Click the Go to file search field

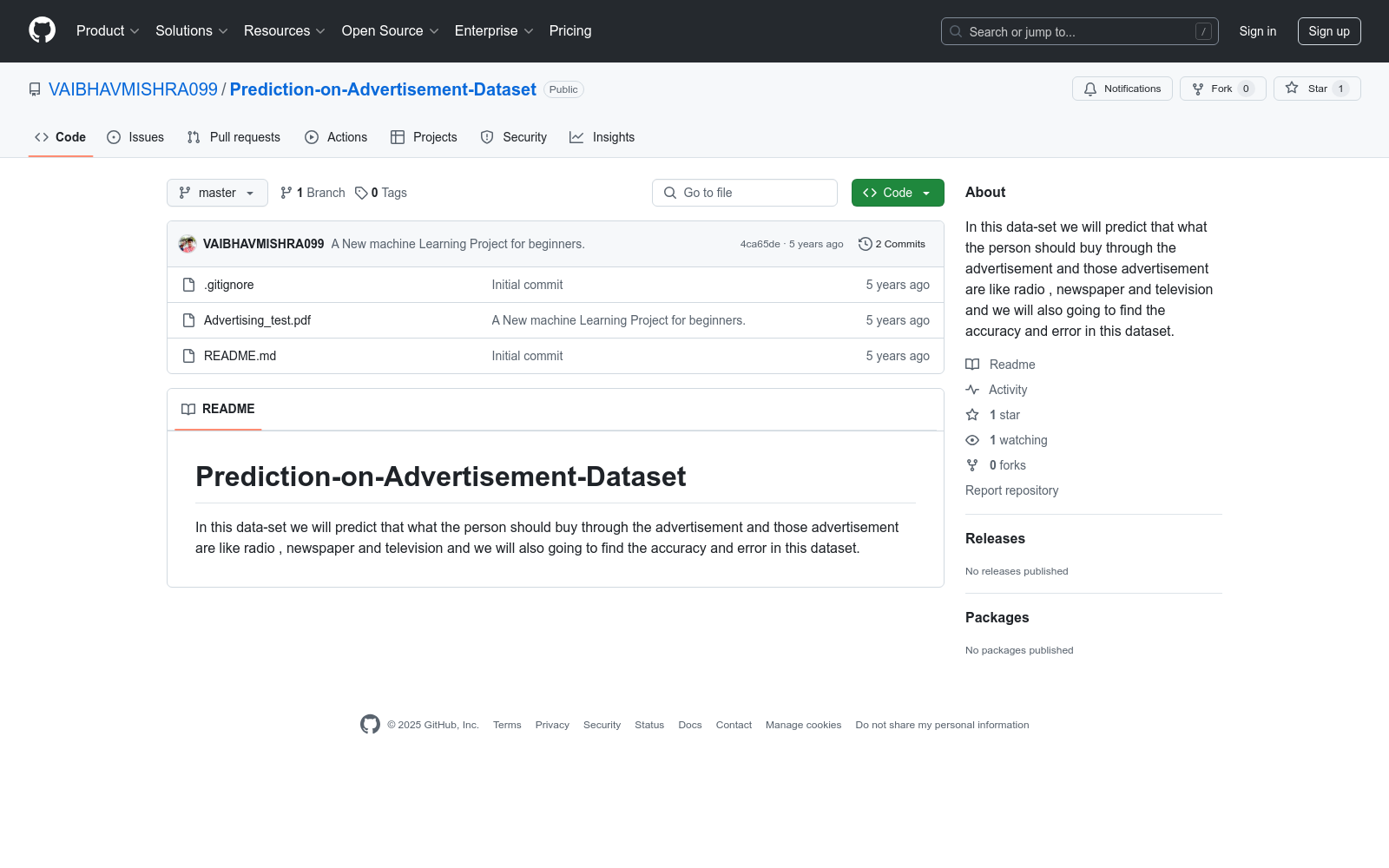click(x=745, y=193)
